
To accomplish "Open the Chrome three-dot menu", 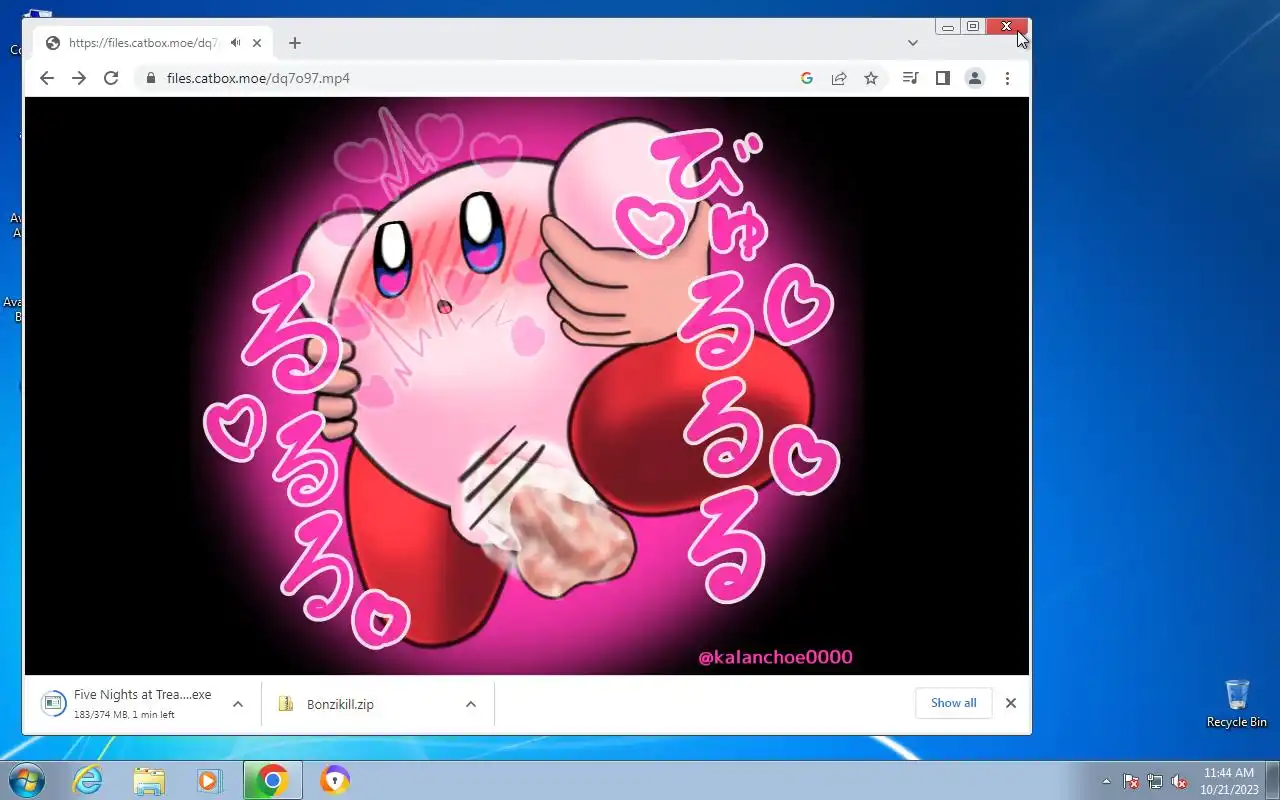I will pos(1007,78).
